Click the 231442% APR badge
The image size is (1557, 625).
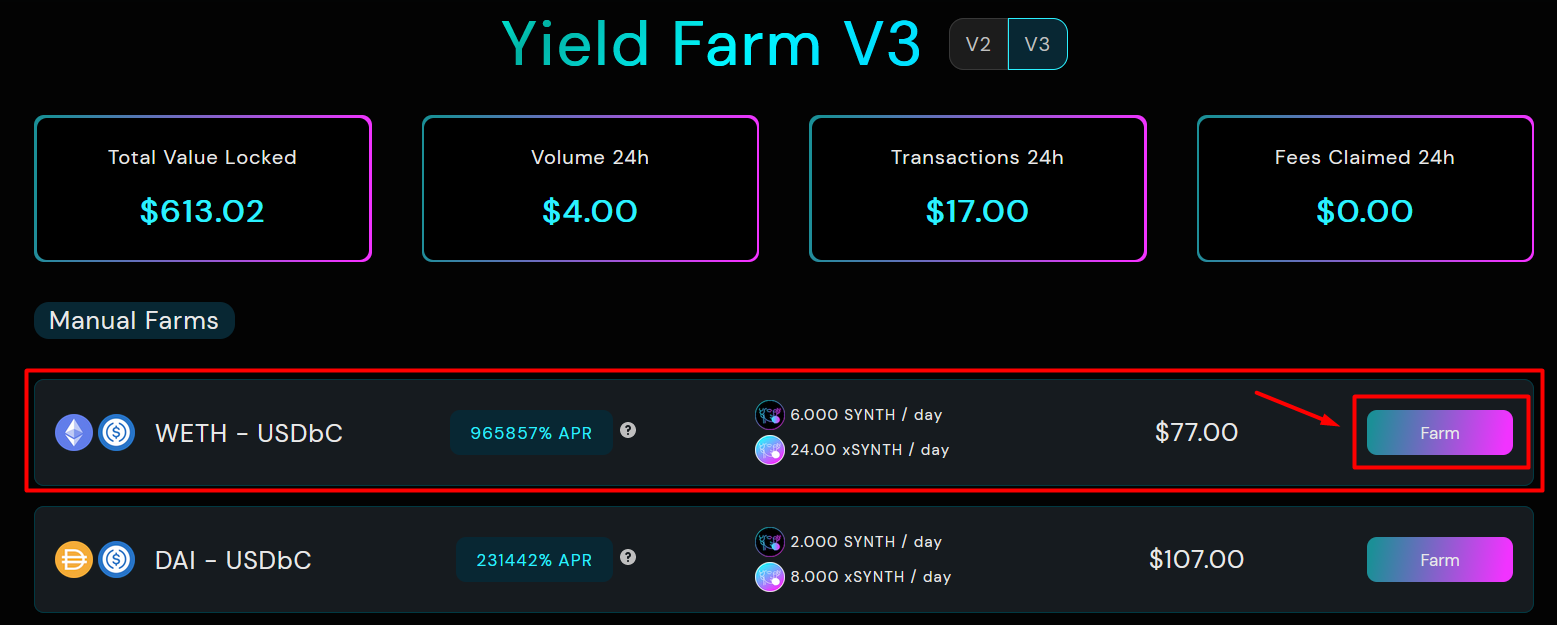pyautogui.click(x=535, y=560)
